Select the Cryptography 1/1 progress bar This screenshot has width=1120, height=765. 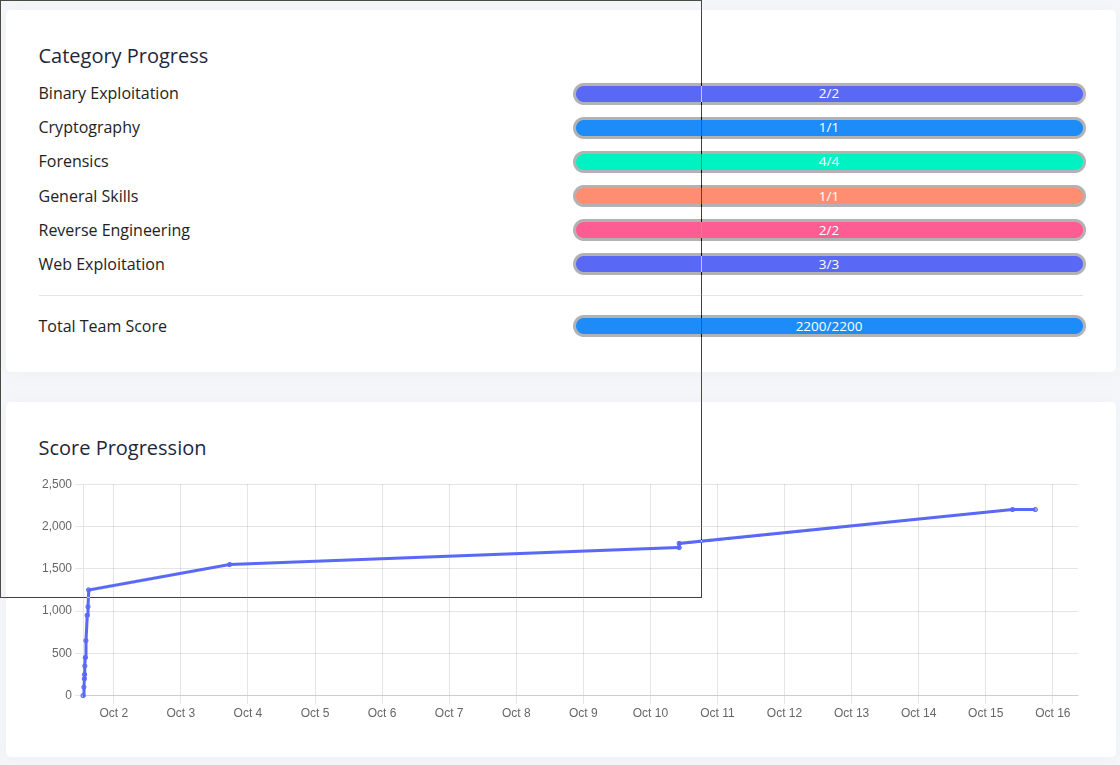829,128
